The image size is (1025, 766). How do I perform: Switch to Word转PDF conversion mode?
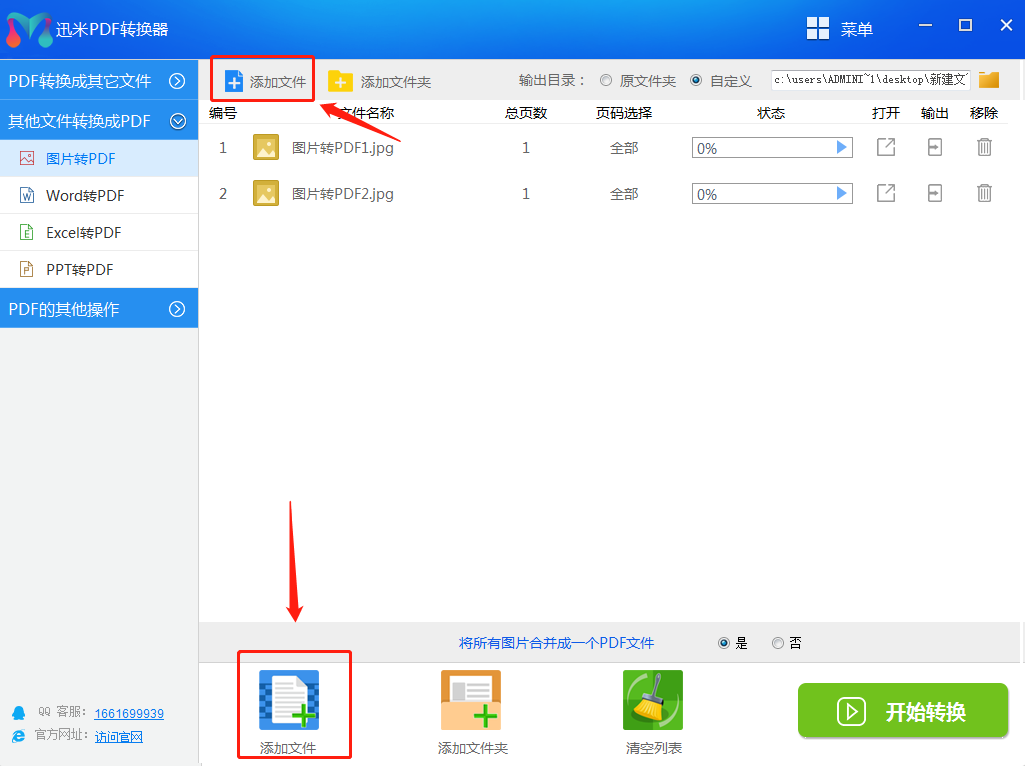[85, 196]
